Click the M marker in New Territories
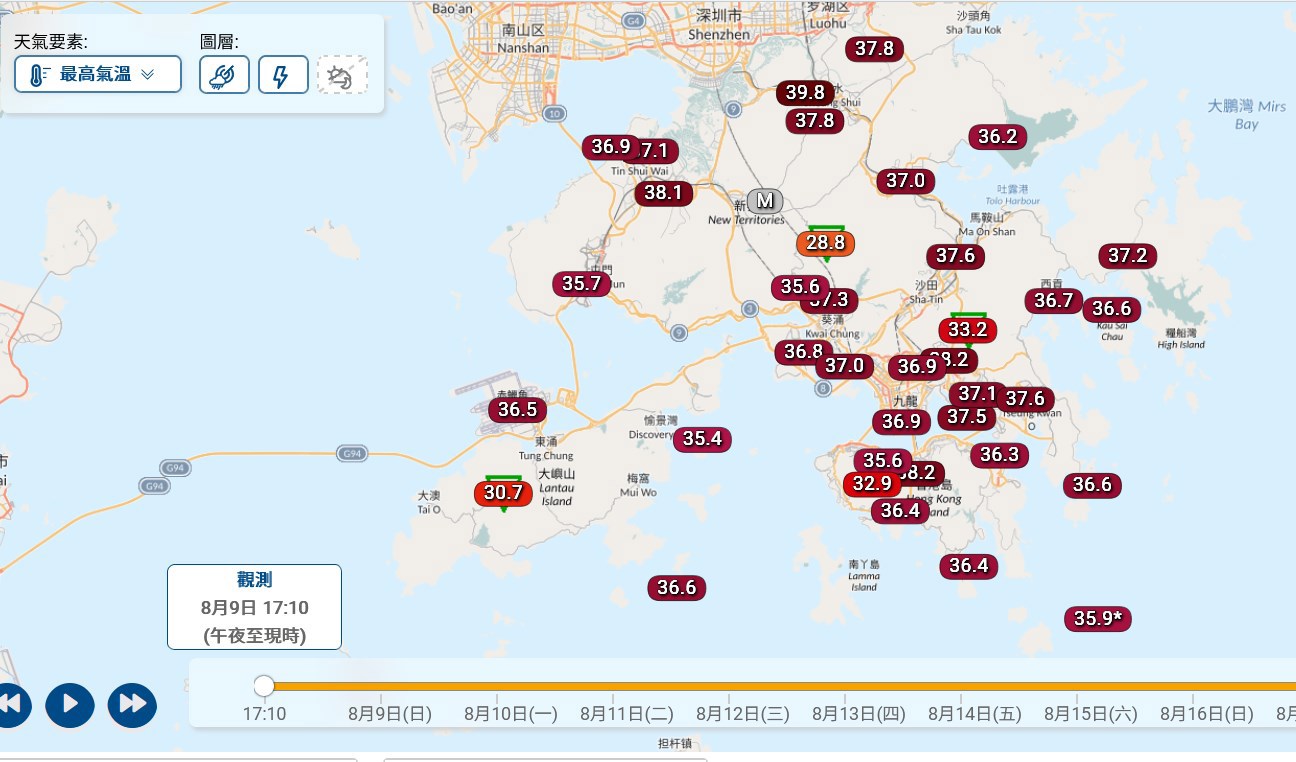Viewport: 1296px width, 762px height. click(765, 201)
